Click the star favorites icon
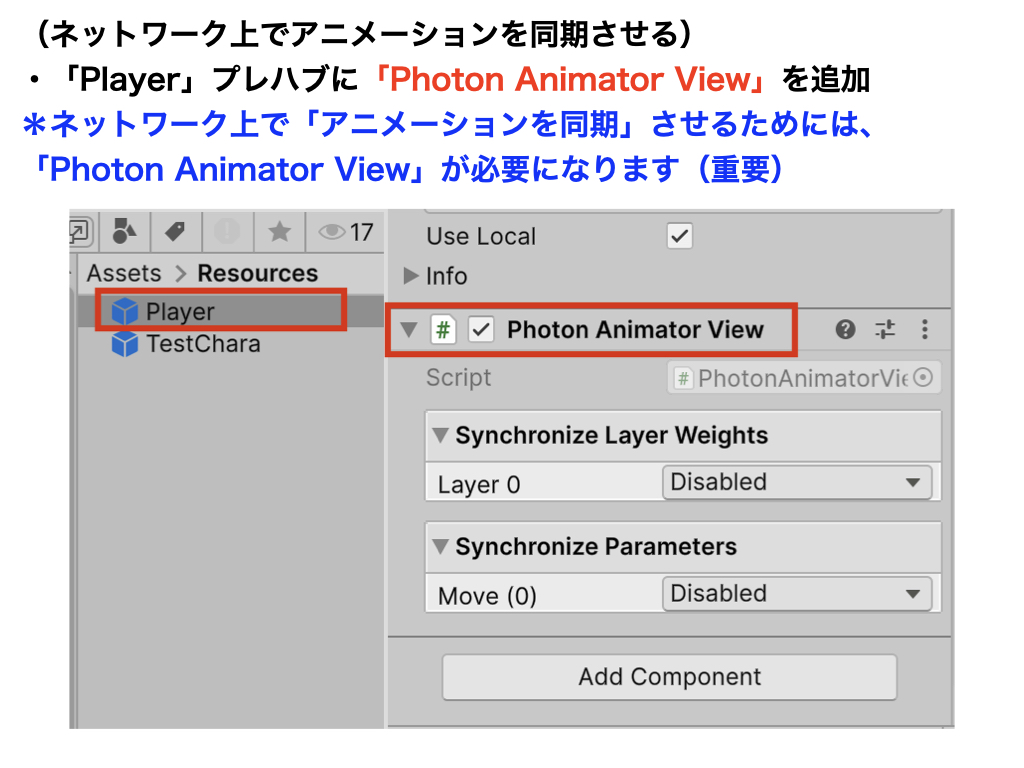This screenshot has height=768, width=1024. [280, 231]
